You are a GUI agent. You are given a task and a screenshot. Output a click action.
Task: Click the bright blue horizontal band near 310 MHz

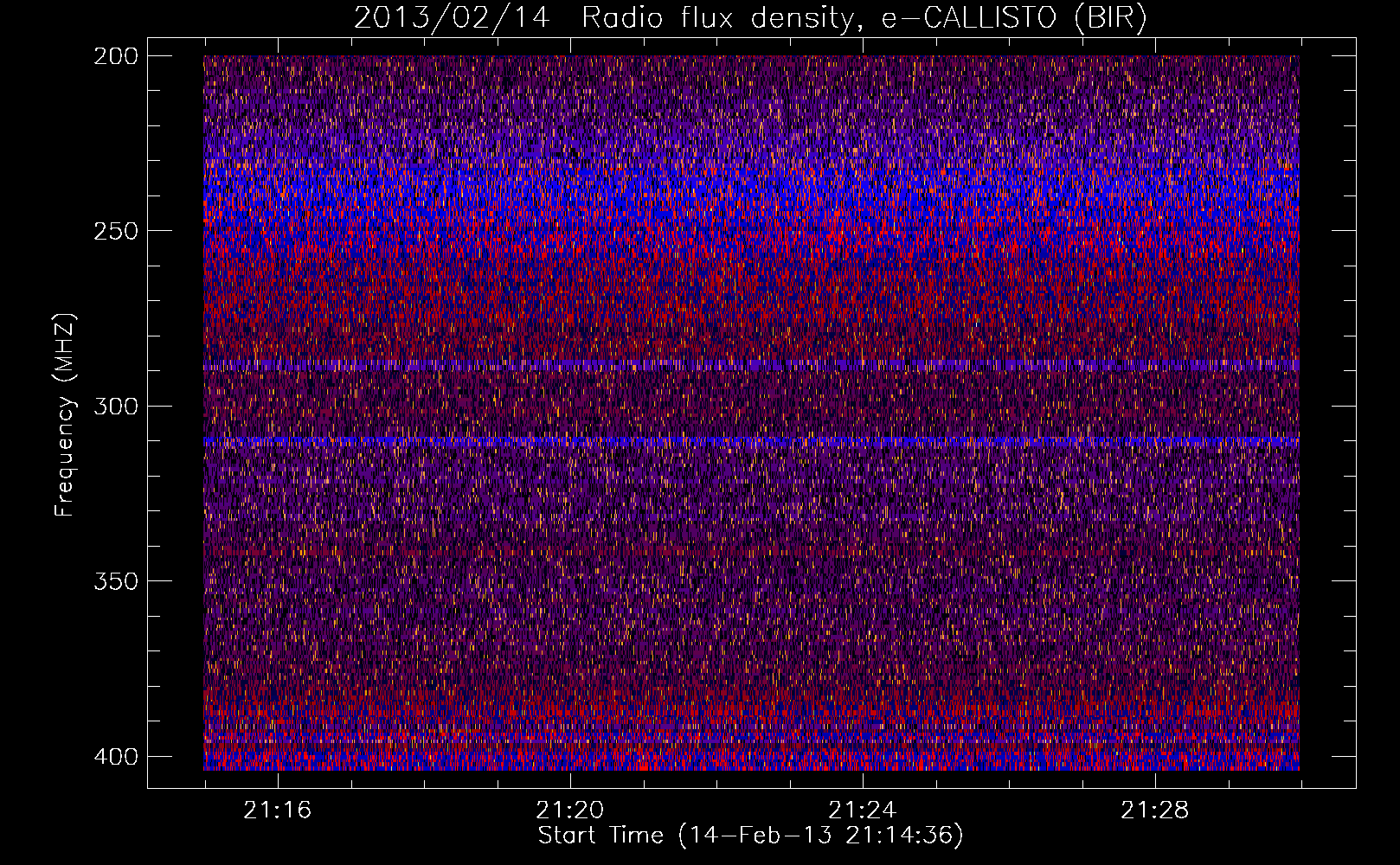(751, 441)
